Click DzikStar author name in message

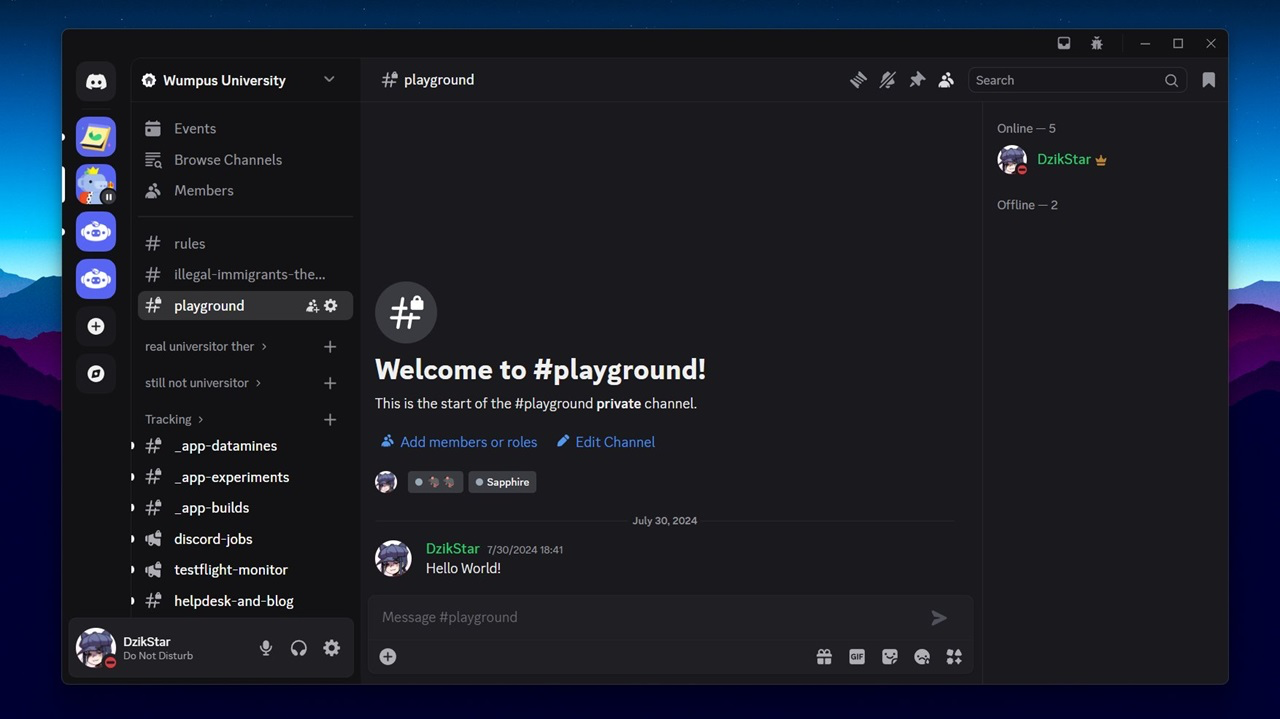pyautogui.click(x=452, y=548)
